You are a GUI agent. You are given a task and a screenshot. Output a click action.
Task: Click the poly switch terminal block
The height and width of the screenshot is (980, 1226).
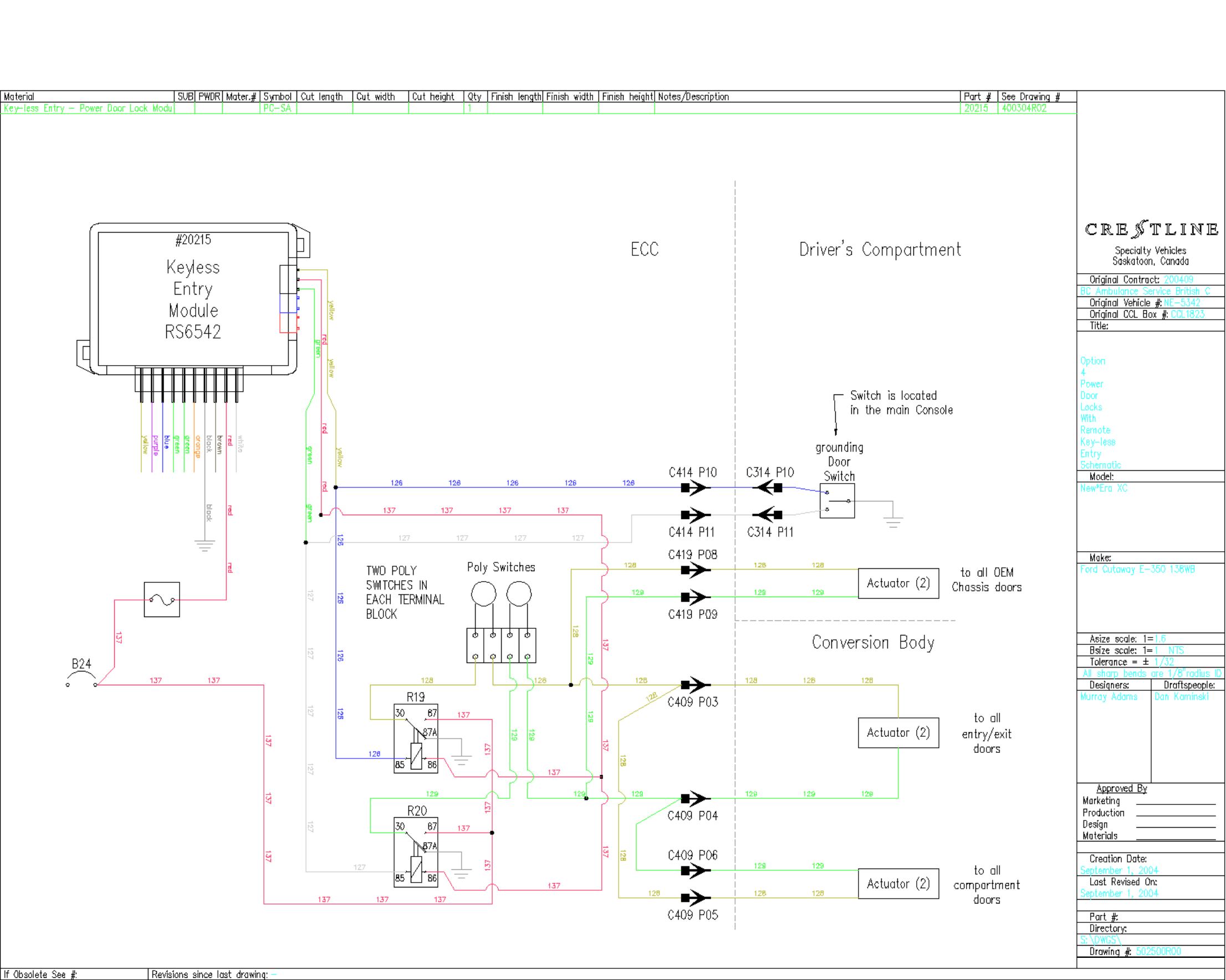pos(501,645)
